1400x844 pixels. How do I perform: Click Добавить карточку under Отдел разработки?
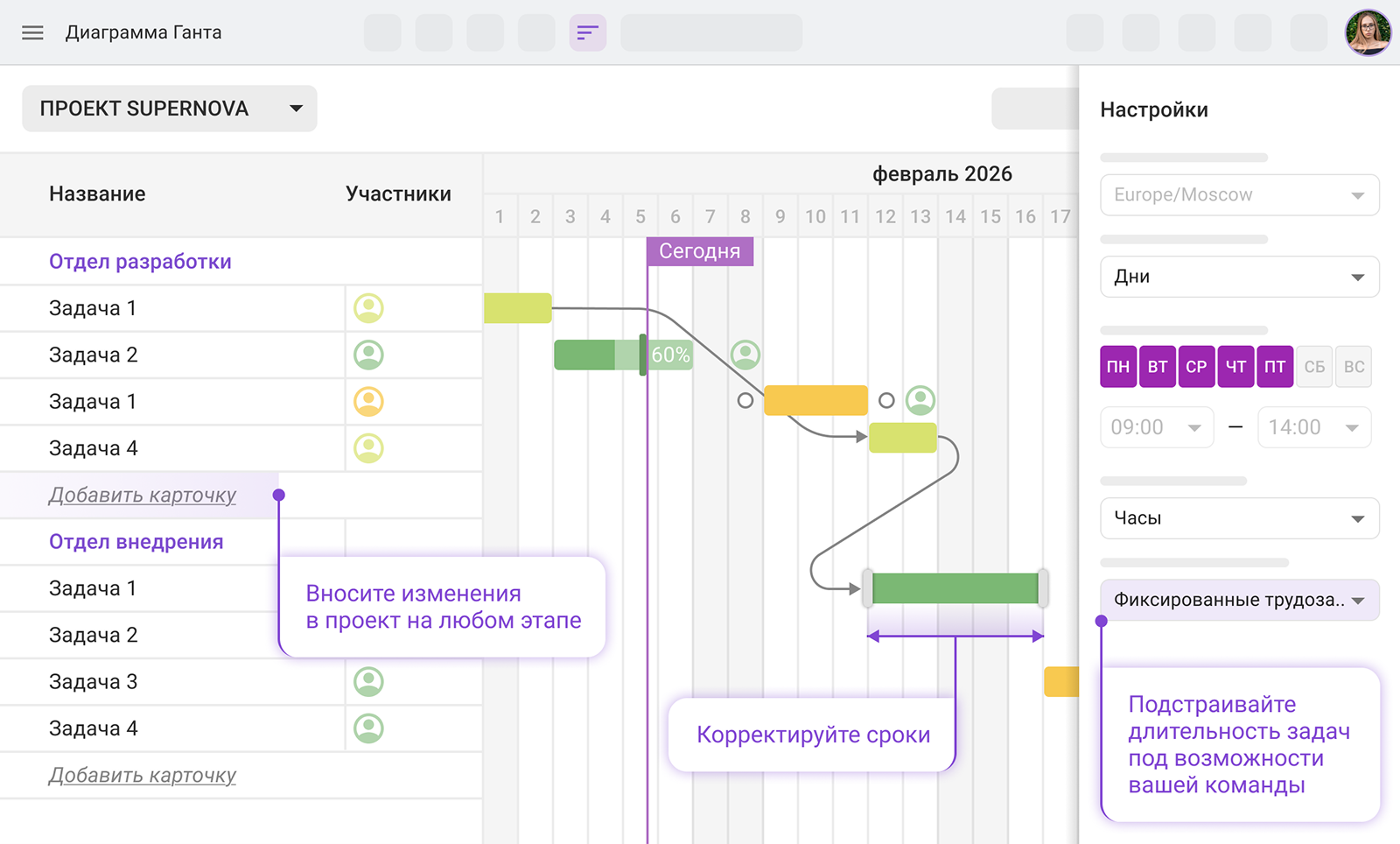[143, 496]
